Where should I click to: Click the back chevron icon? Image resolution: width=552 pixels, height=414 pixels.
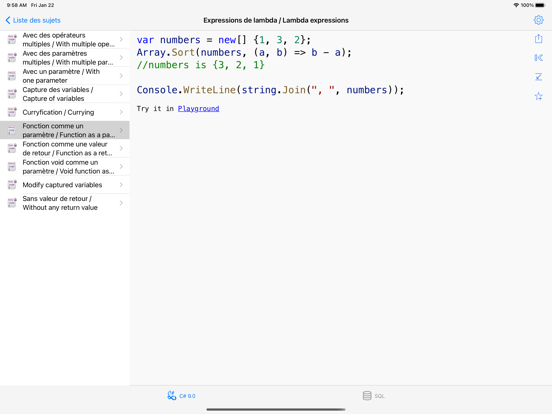8,20
